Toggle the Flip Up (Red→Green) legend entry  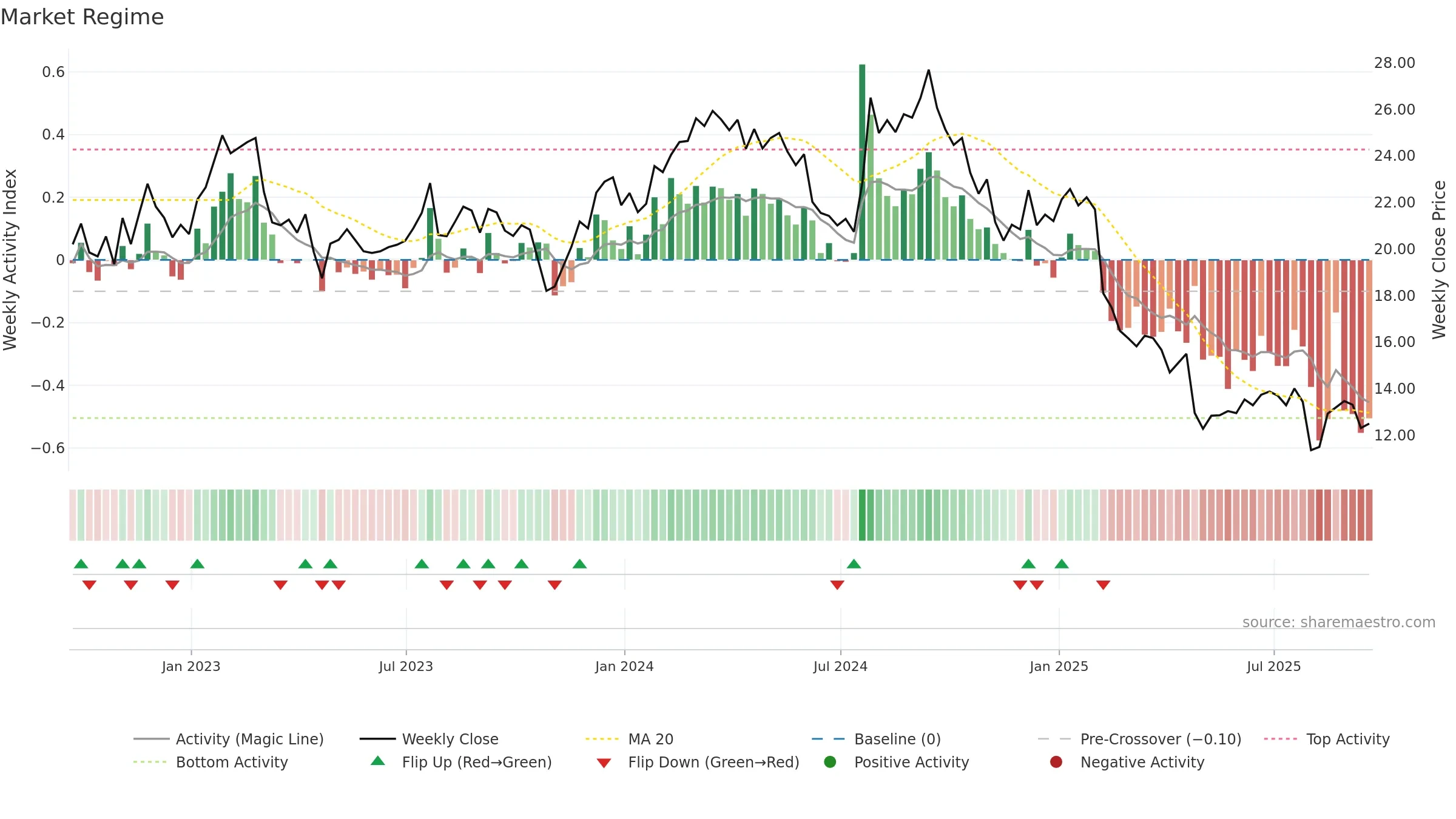pos(461,762)
